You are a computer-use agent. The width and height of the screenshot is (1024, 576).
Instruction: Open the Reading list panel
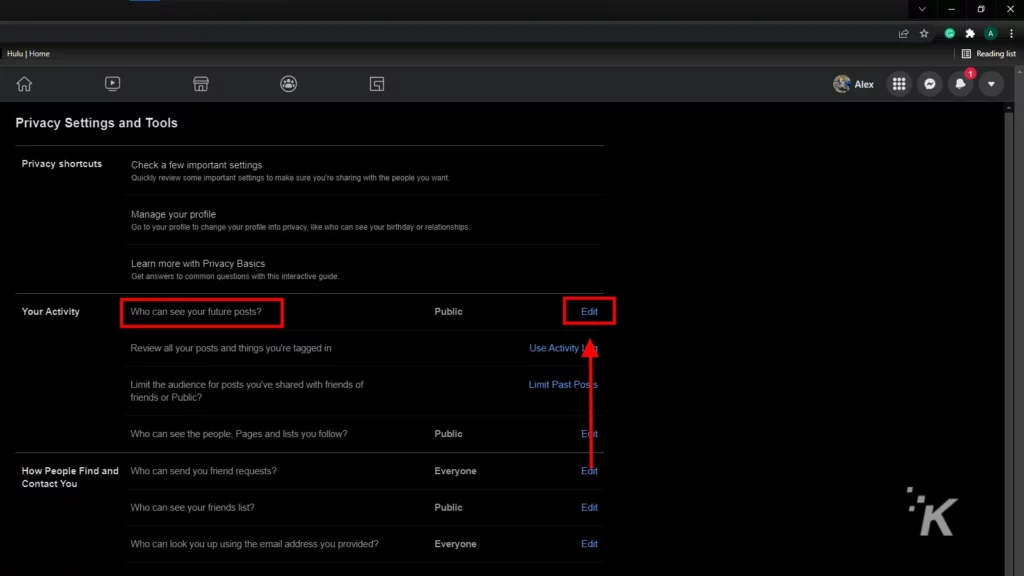pos(989,54)
